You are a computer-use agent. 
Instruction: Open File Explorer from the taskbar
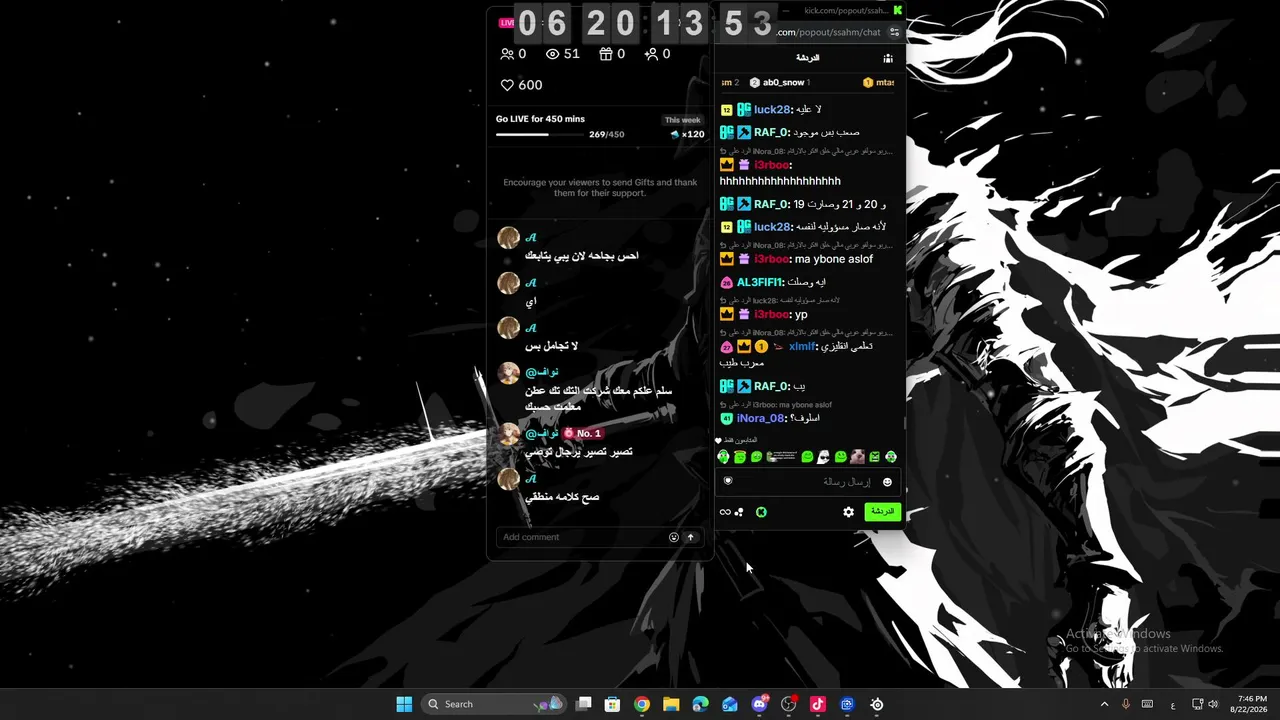click(x=671, y=704)
